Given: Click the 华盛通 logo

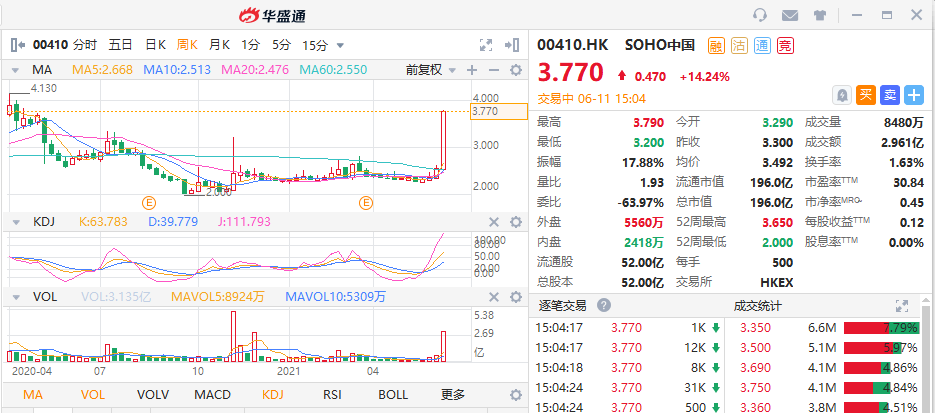Looking at the screenshot, I should pyautogui.click(x=272, y=15).
